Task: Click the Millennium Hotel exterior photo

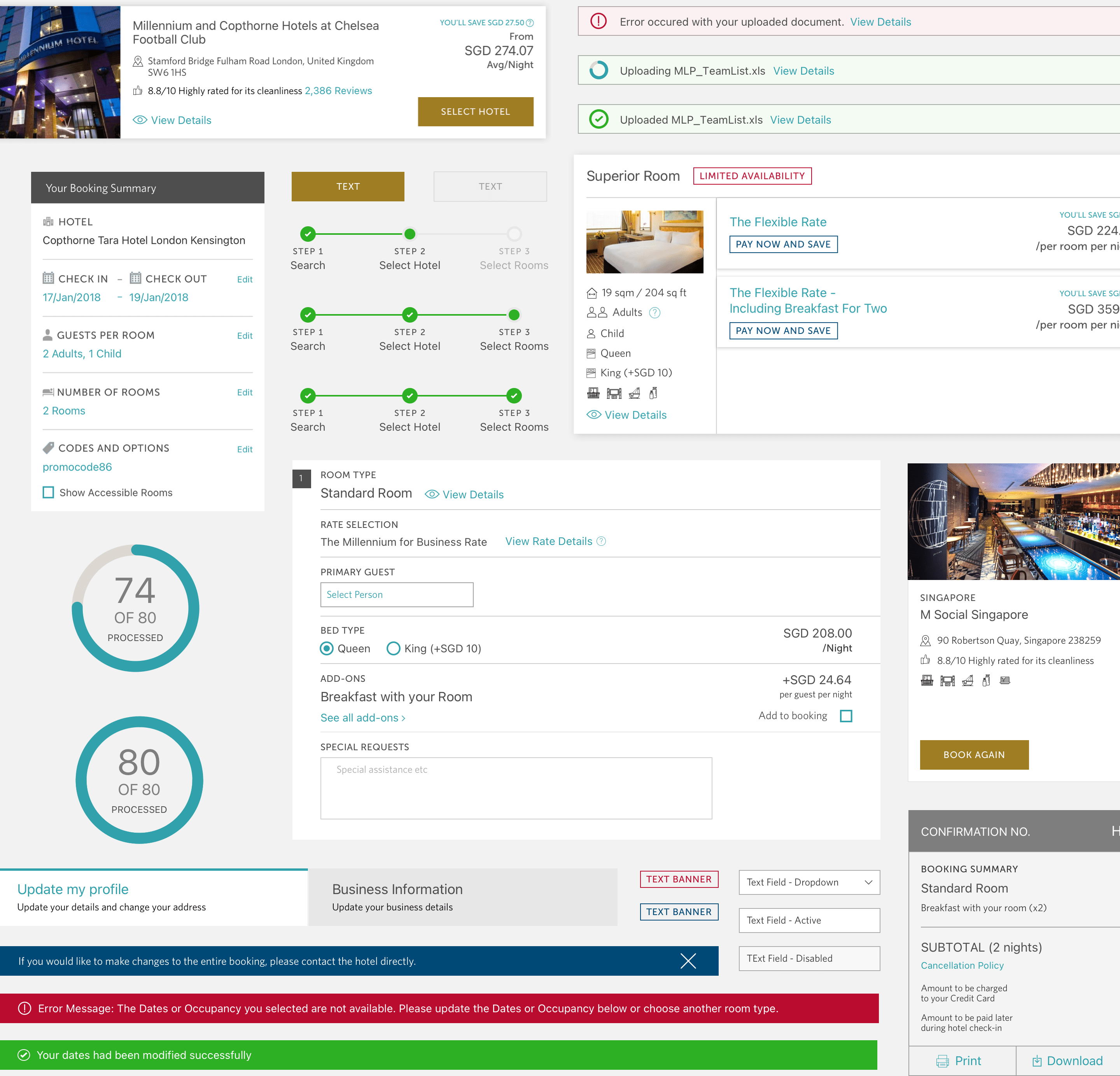Action: click(60, 72)
